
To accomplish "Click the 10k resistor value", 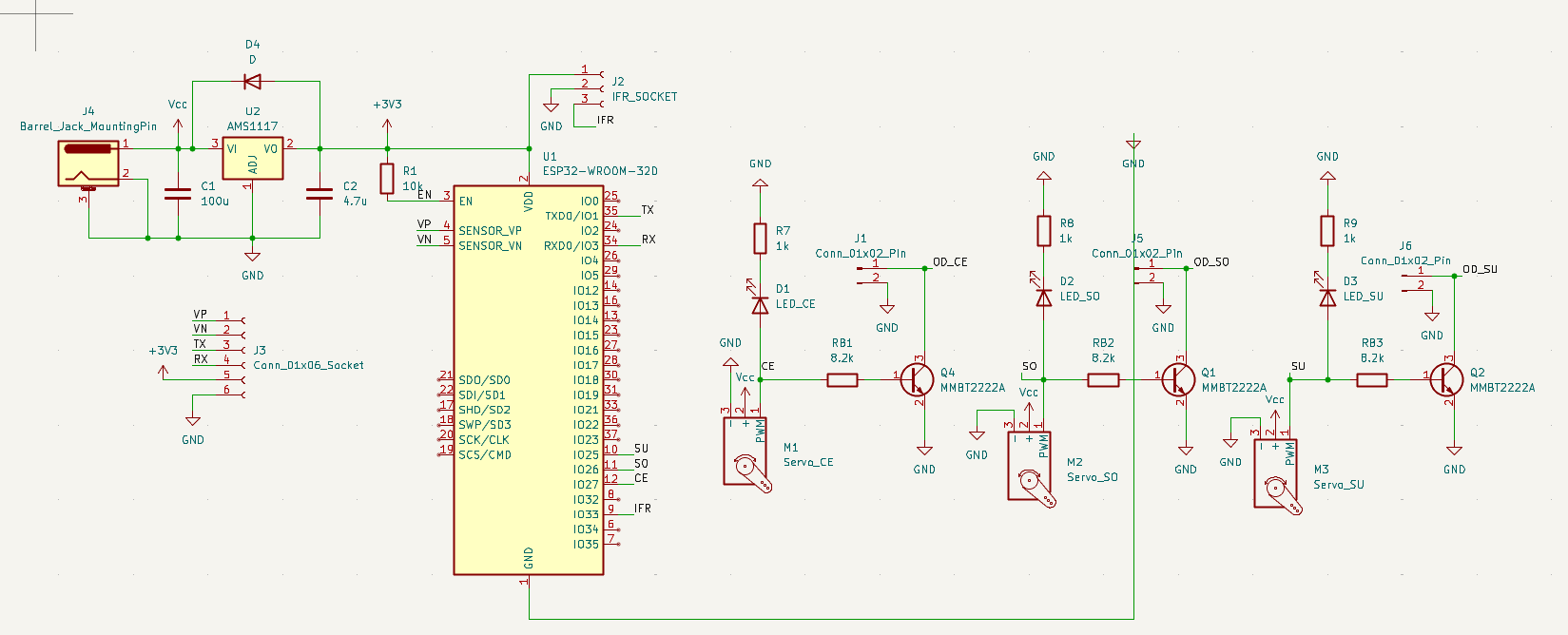I will coord(413,186).
